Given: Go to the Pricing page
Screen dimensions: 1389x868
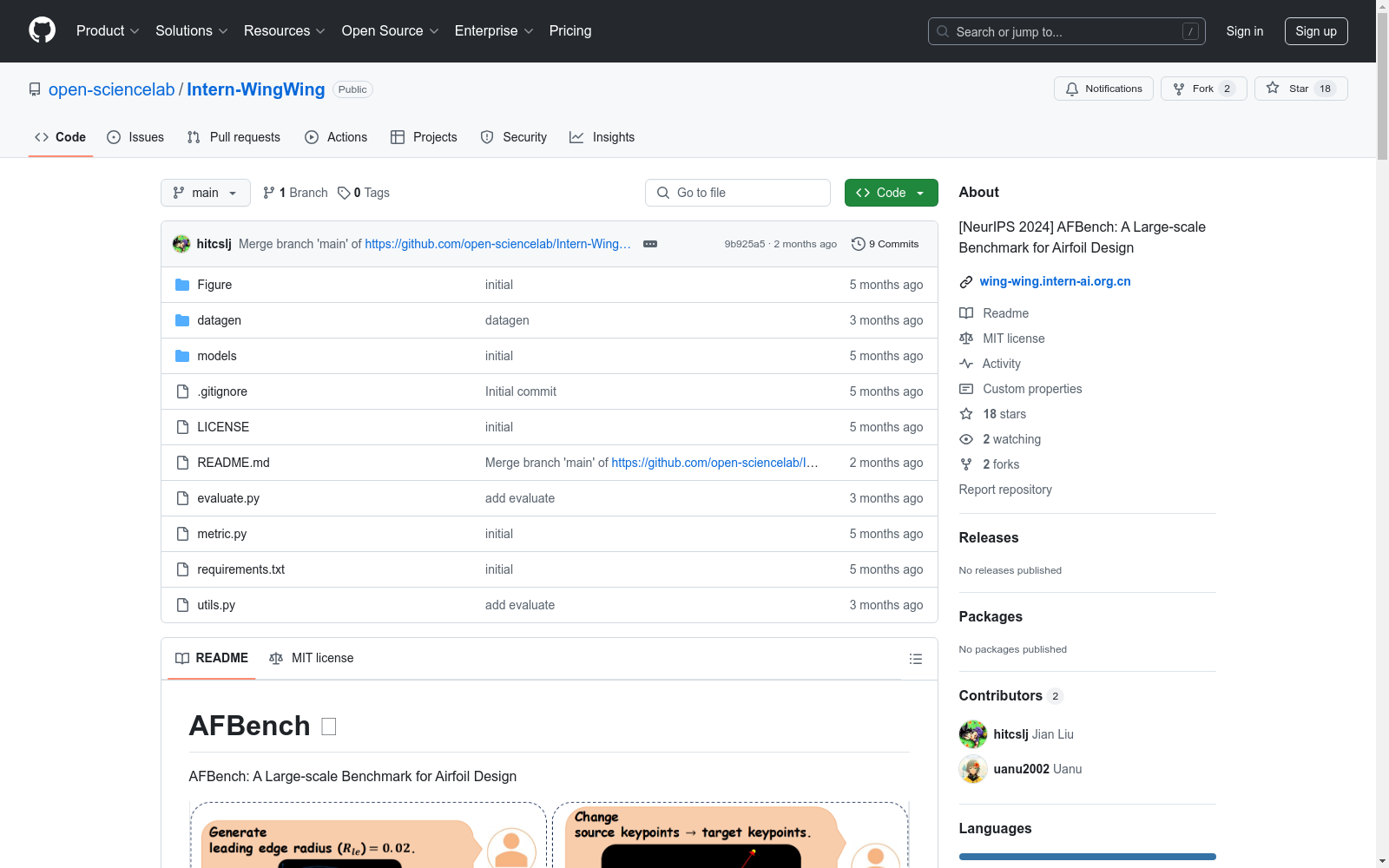Looking at the screenshot, I should (x=570, y=30).
